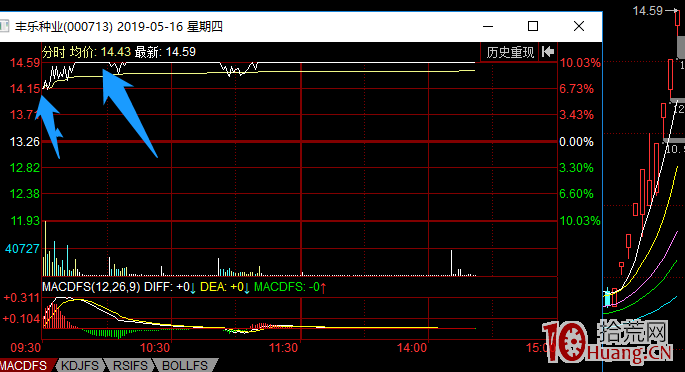Image resolution: width=685 pixels, height=372 pixels.
Task: Click the green 3.30% percentage label
Action: click(x=577, y=168)
